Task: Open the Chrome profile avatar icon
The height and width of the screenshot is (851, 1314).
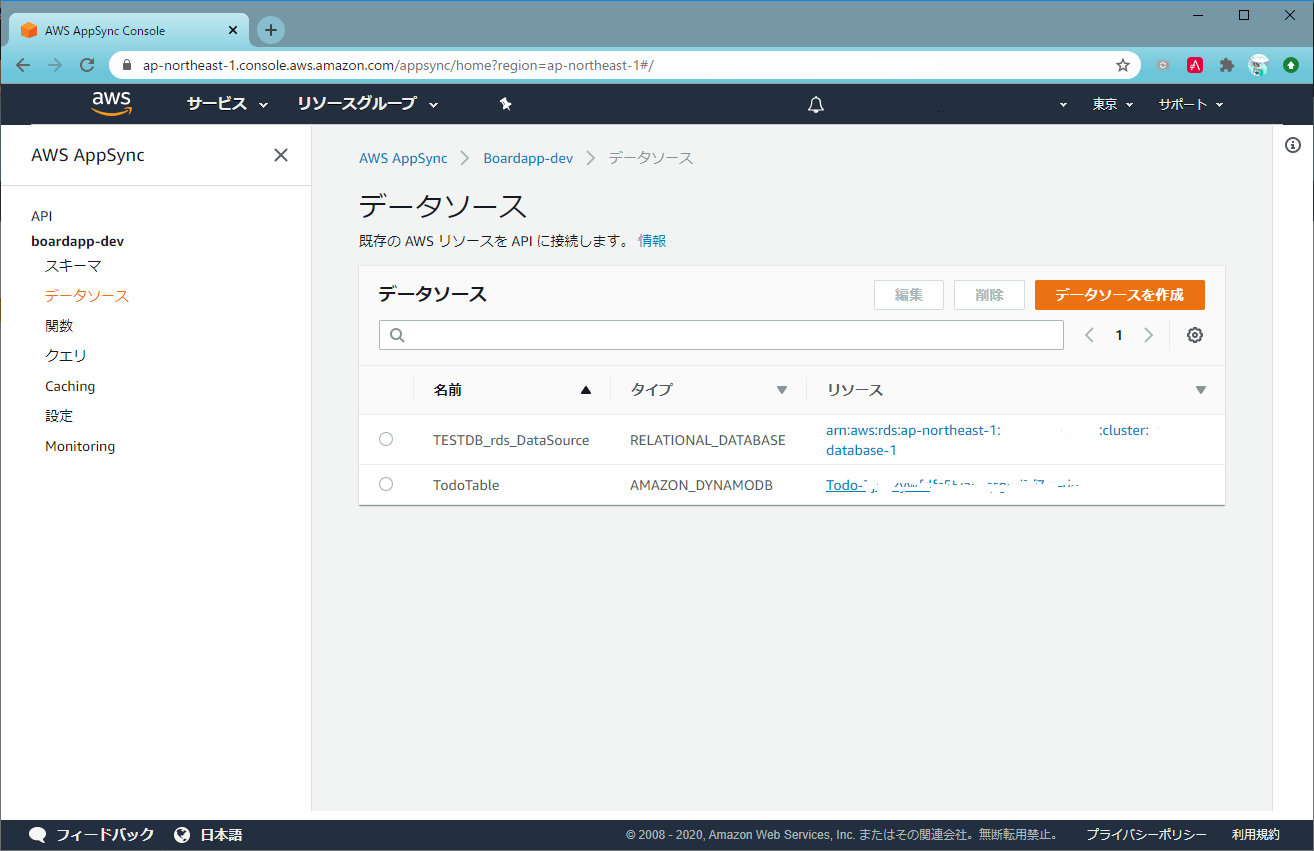Action: 1259,65
